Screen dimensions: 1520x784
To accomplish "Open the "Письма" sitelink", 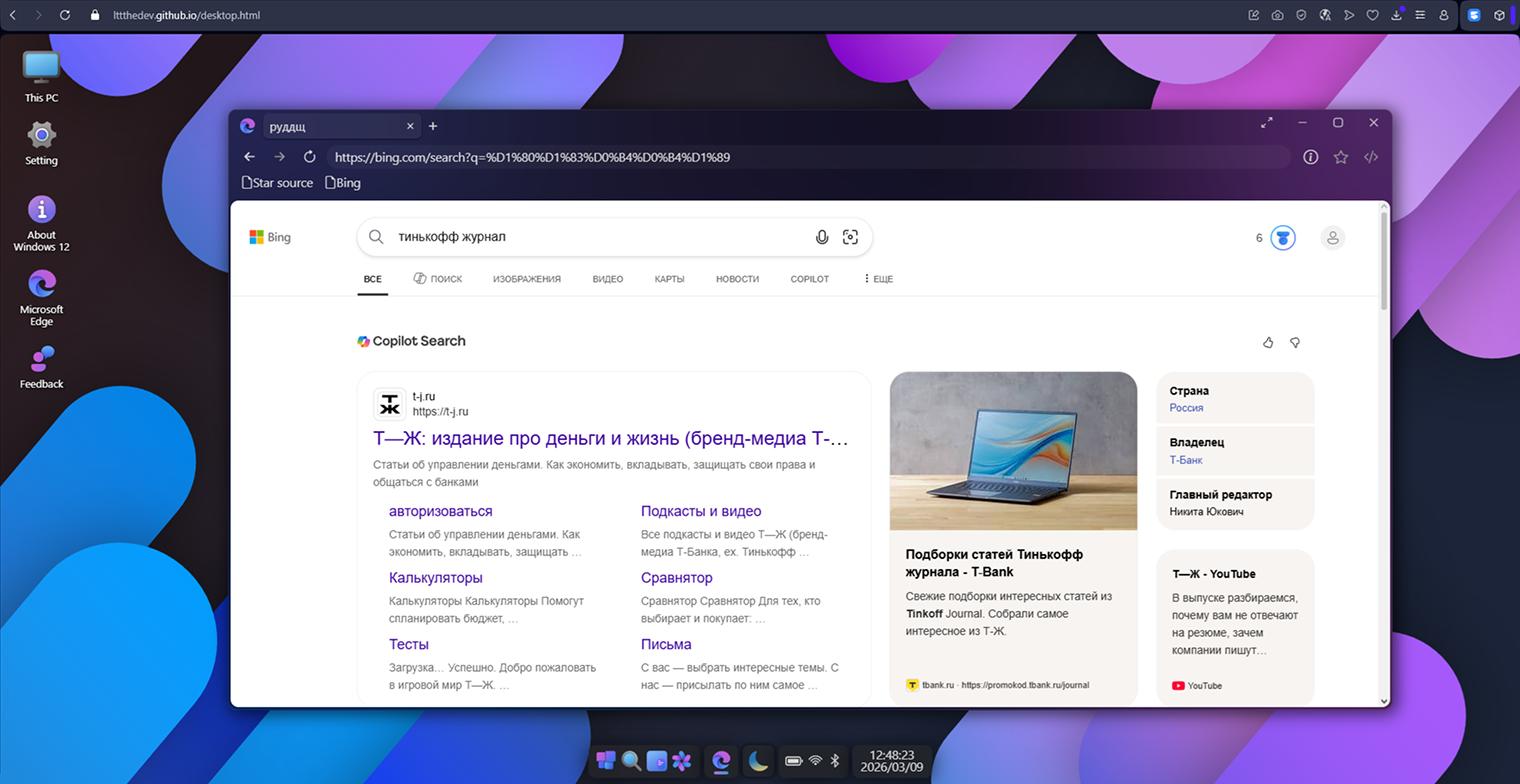I will (666, 644).
